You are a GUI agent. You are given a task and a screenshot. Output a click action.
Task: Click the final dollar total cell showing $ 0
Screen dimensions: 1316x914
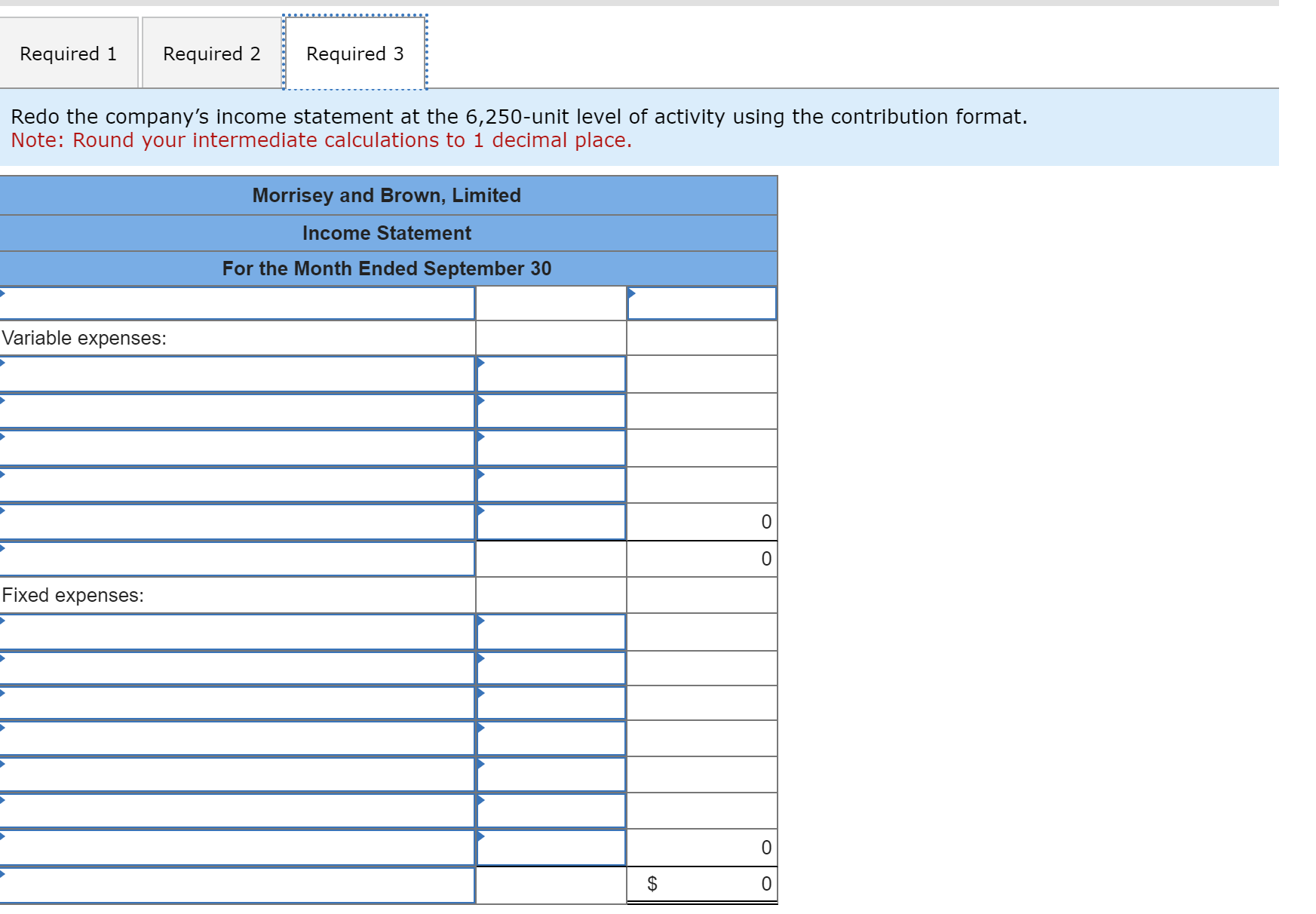[702, 884]
